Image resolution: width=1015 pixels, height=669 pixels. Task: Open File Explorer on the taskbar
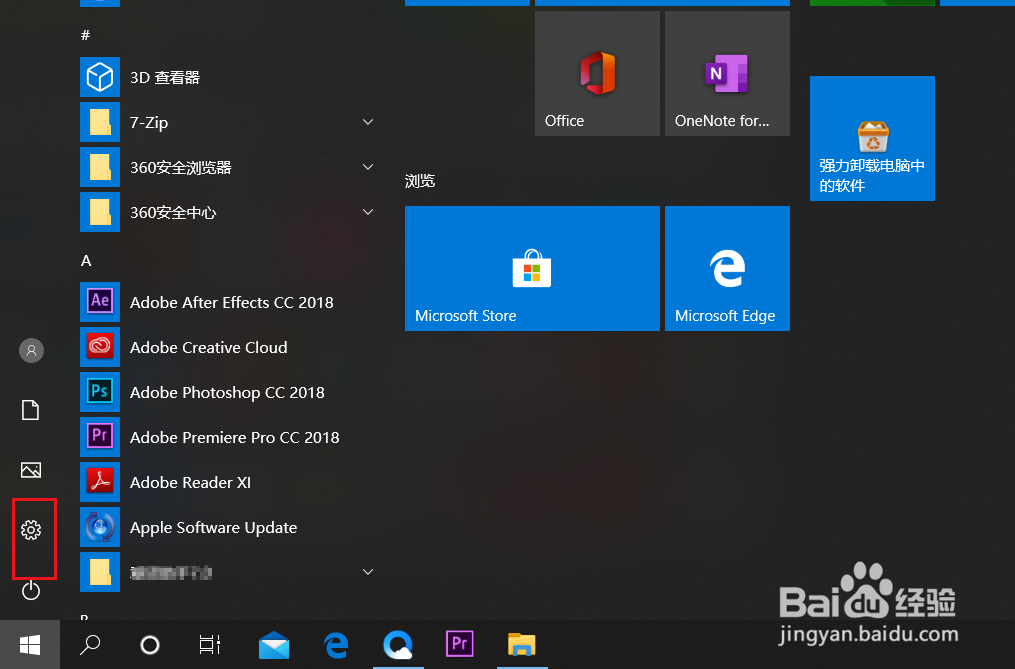[x=522, y=644]
